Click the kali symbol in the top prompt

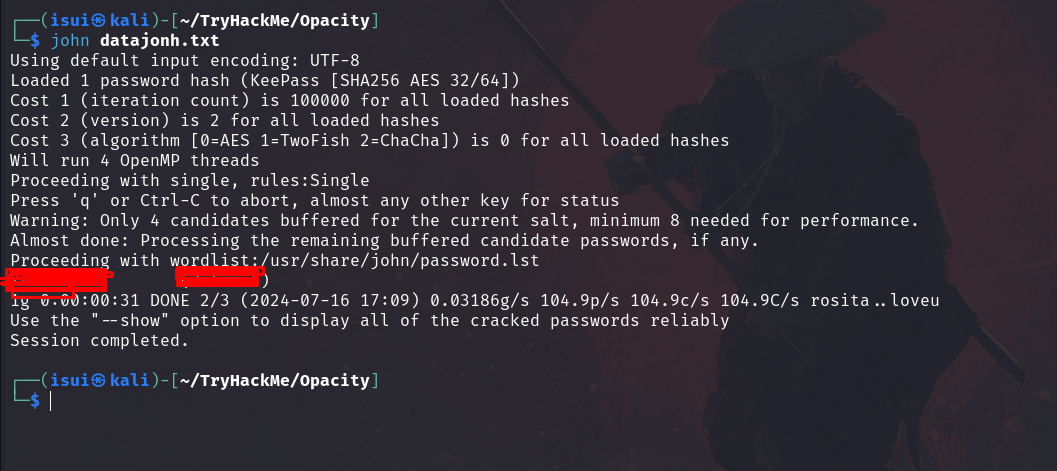(99, 20)
